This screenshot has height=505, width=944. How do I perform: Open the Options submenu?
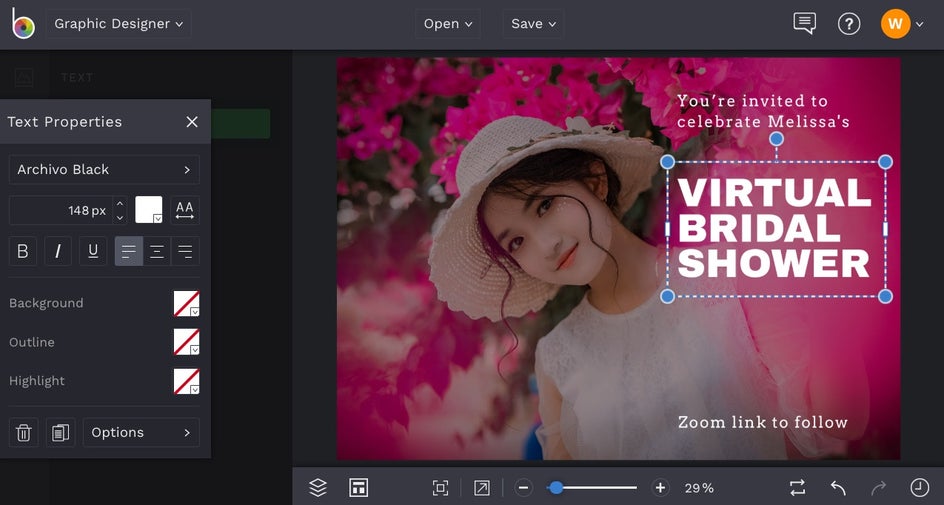pos(141,432)
